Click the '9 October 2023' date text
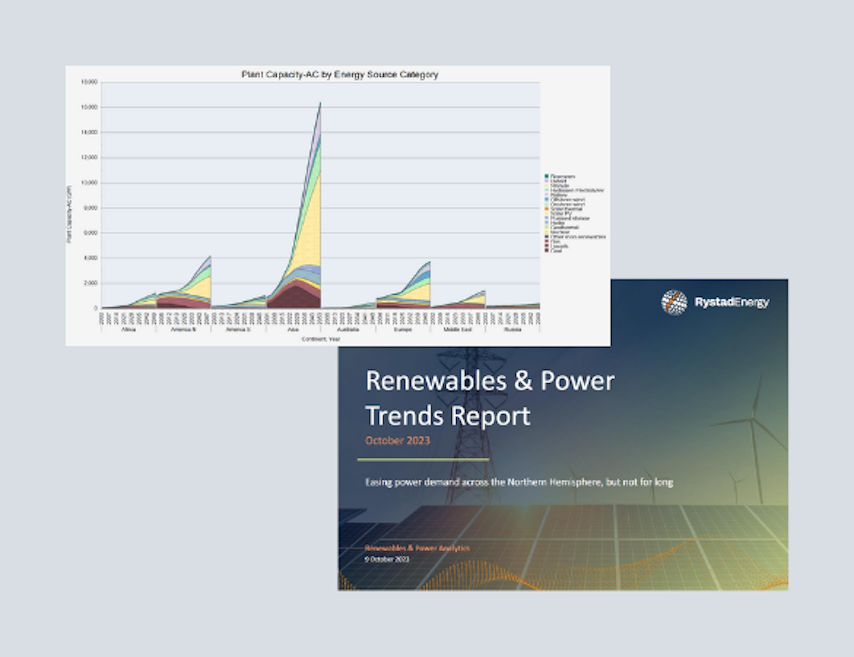 (387, 559)
